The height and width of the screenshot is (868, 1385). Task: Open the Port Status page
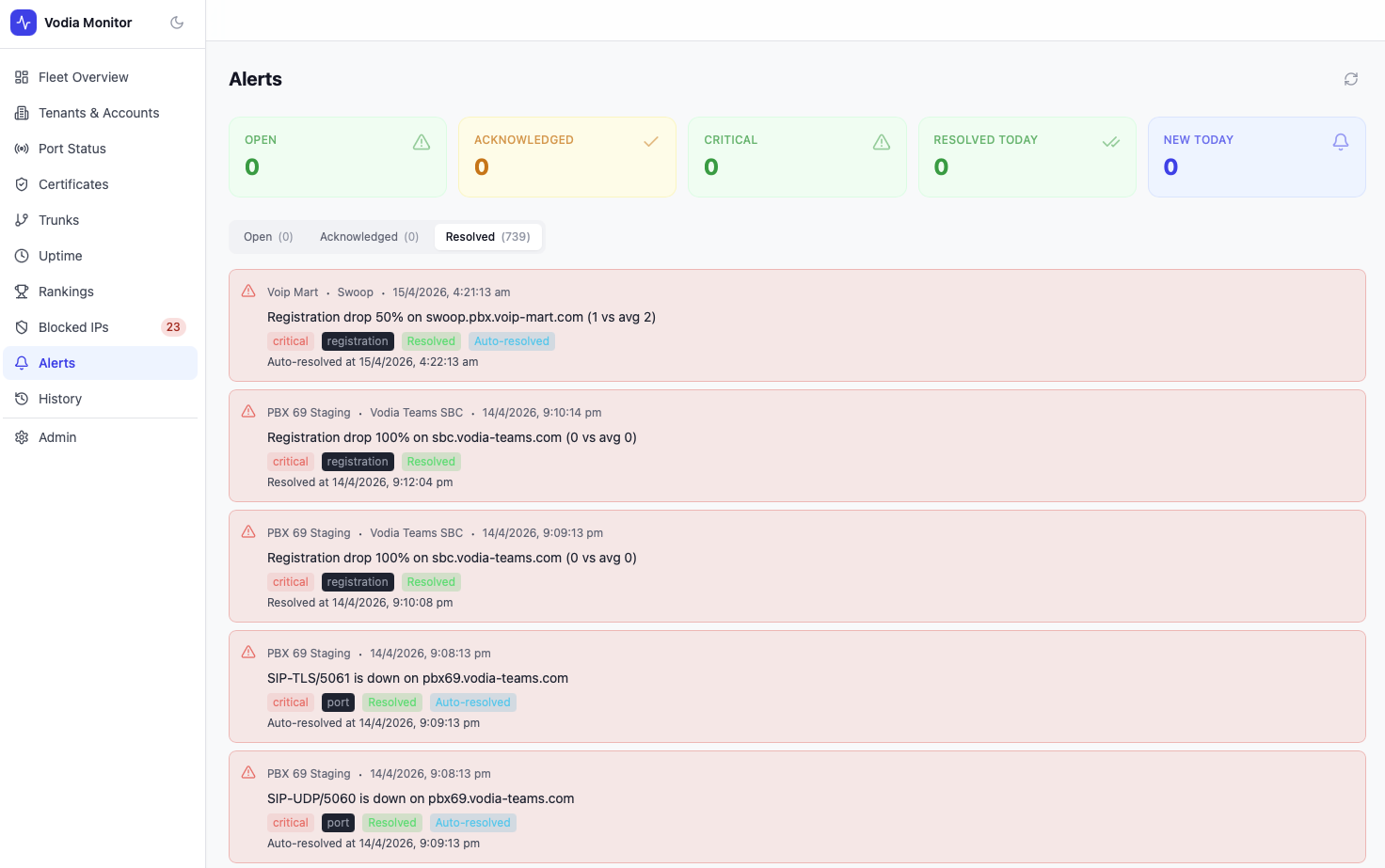[72, 149]
